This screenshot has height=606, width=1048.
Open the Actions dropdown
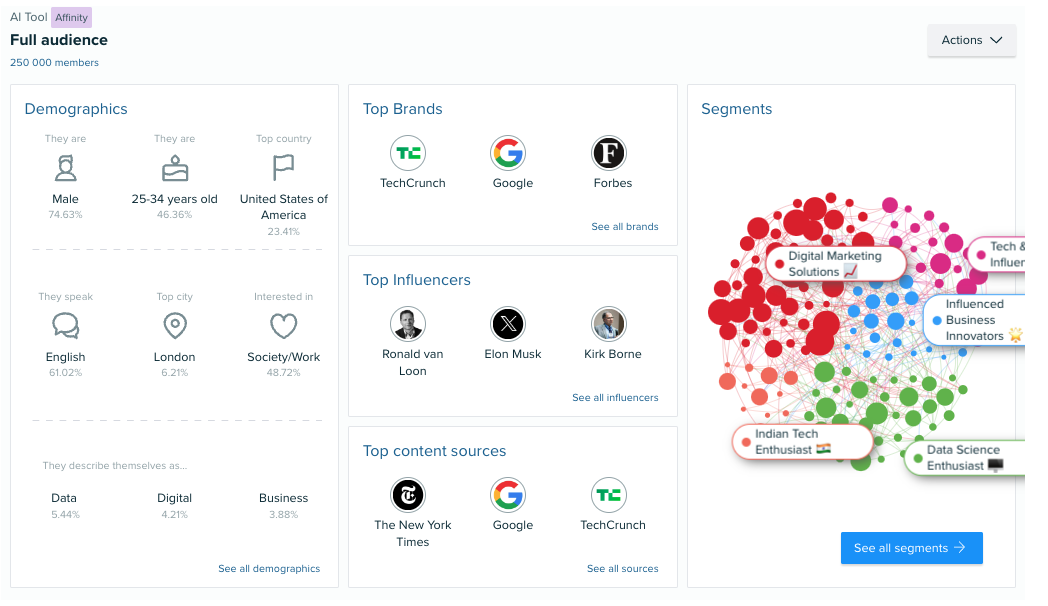pyautogui.click(x=971, y=40)
